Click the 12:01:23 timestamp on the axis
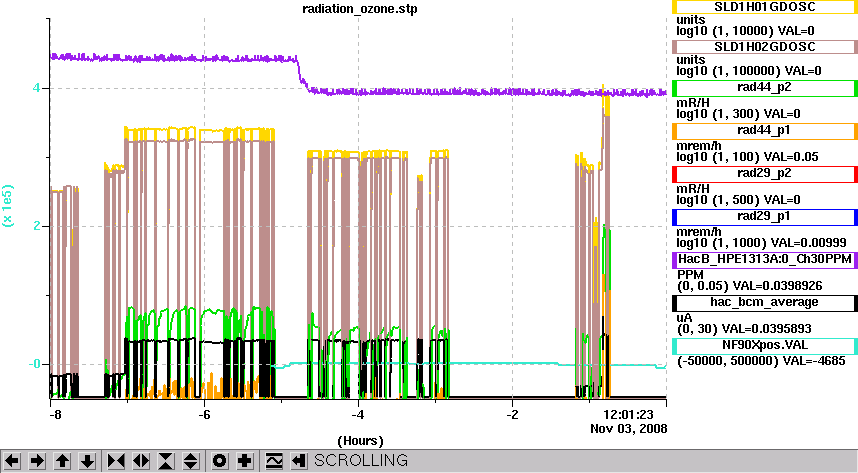 [x=628, y=415]
